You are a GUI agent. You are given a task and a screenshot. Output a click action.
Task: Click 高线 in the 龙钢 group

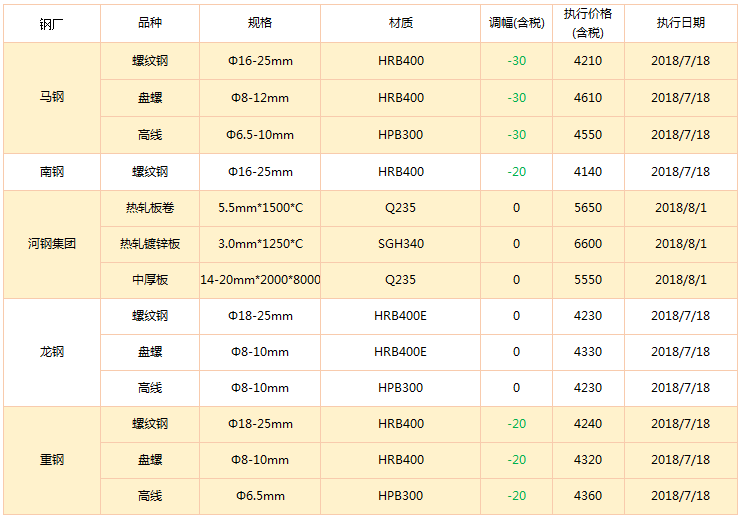[x=150, y=388]
